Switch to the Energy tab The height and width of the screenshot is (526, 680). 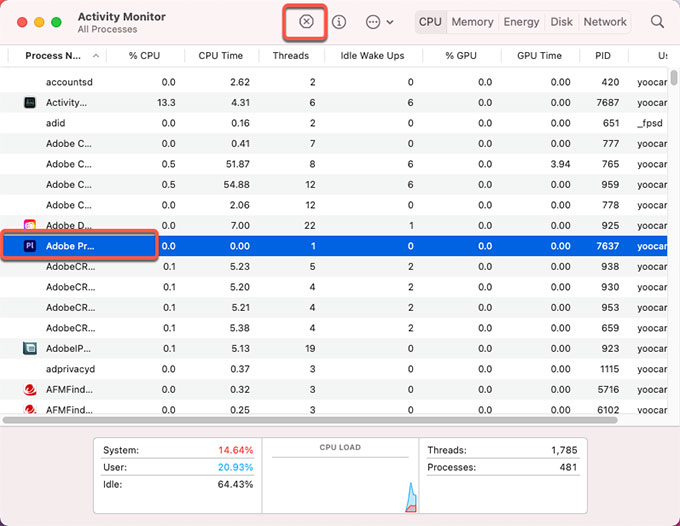pos(521,21)
